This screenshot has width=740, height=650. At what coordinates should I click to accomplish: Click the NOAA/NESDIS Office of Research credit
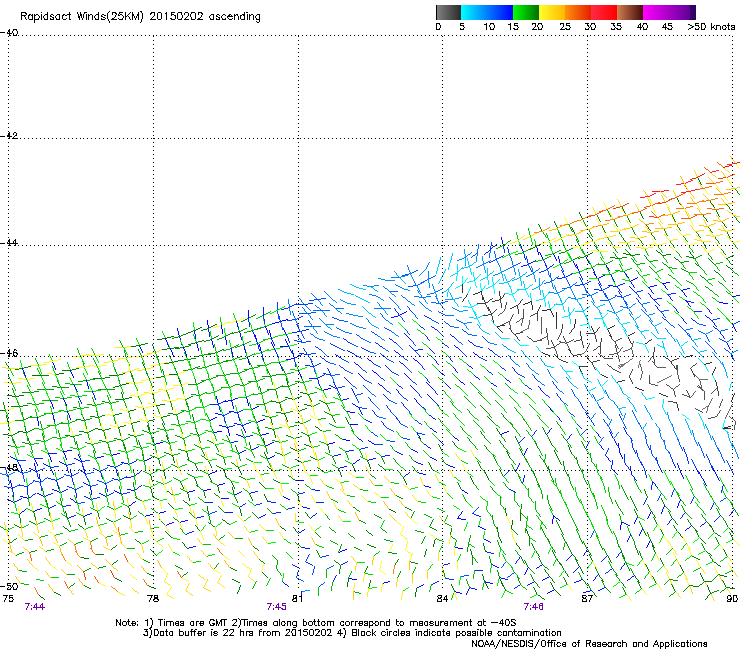pos(589,644)
